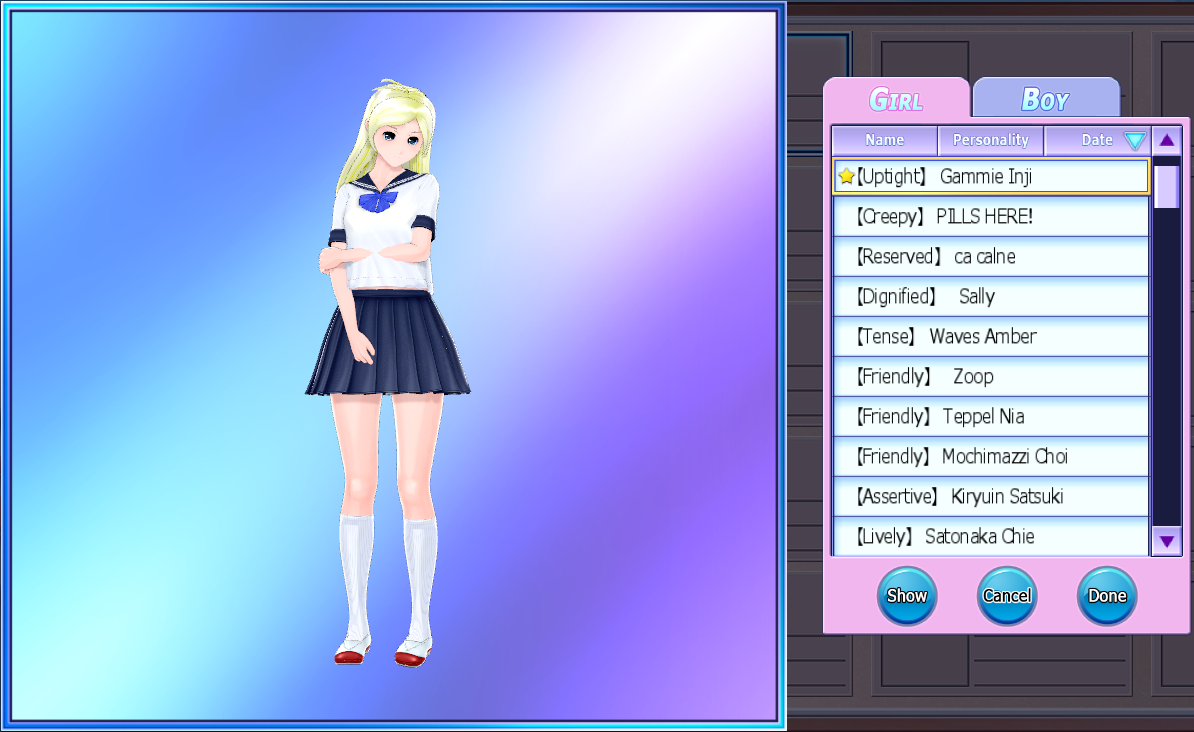Select the Tense Waves Amber entry
The height and width of the screenshot is (732, 1194).
(x=991, y=337)
